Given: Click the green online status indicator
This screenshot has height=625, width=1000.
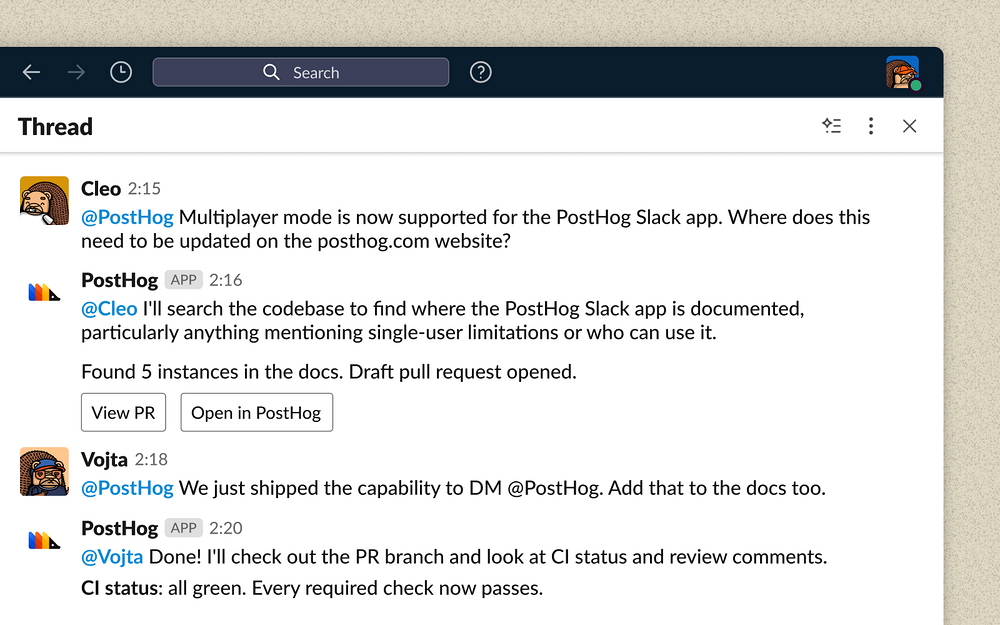Looking at the screenshot, I should (x=916, y=85).
